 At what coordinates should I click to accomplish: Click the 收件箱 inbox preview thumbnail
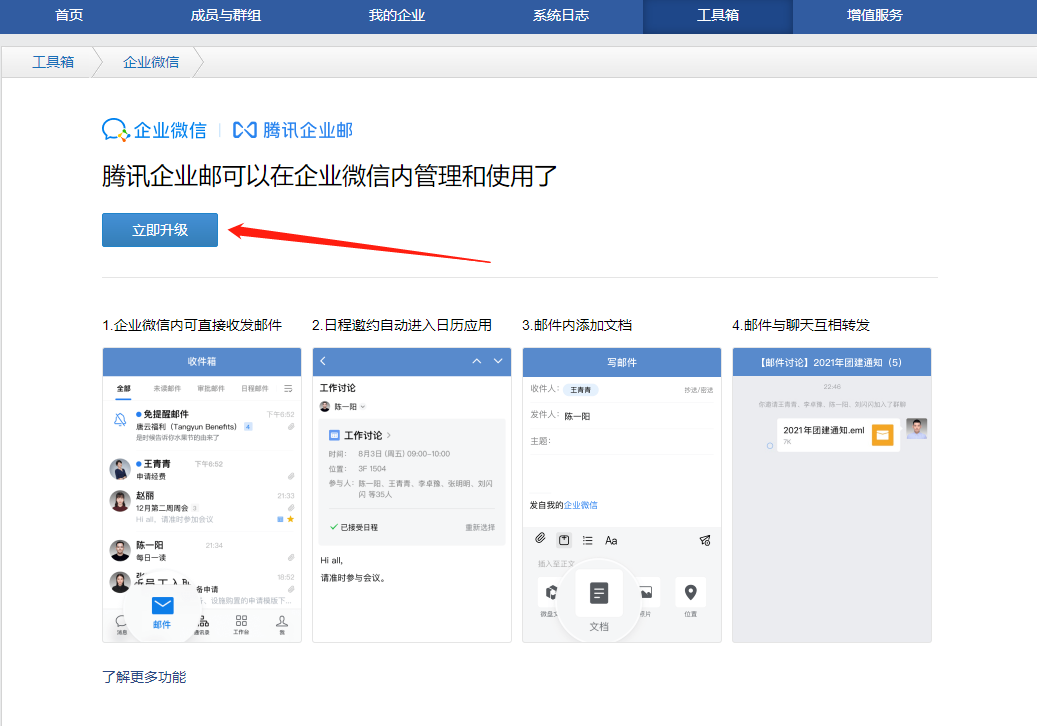(x=202, y=495)
